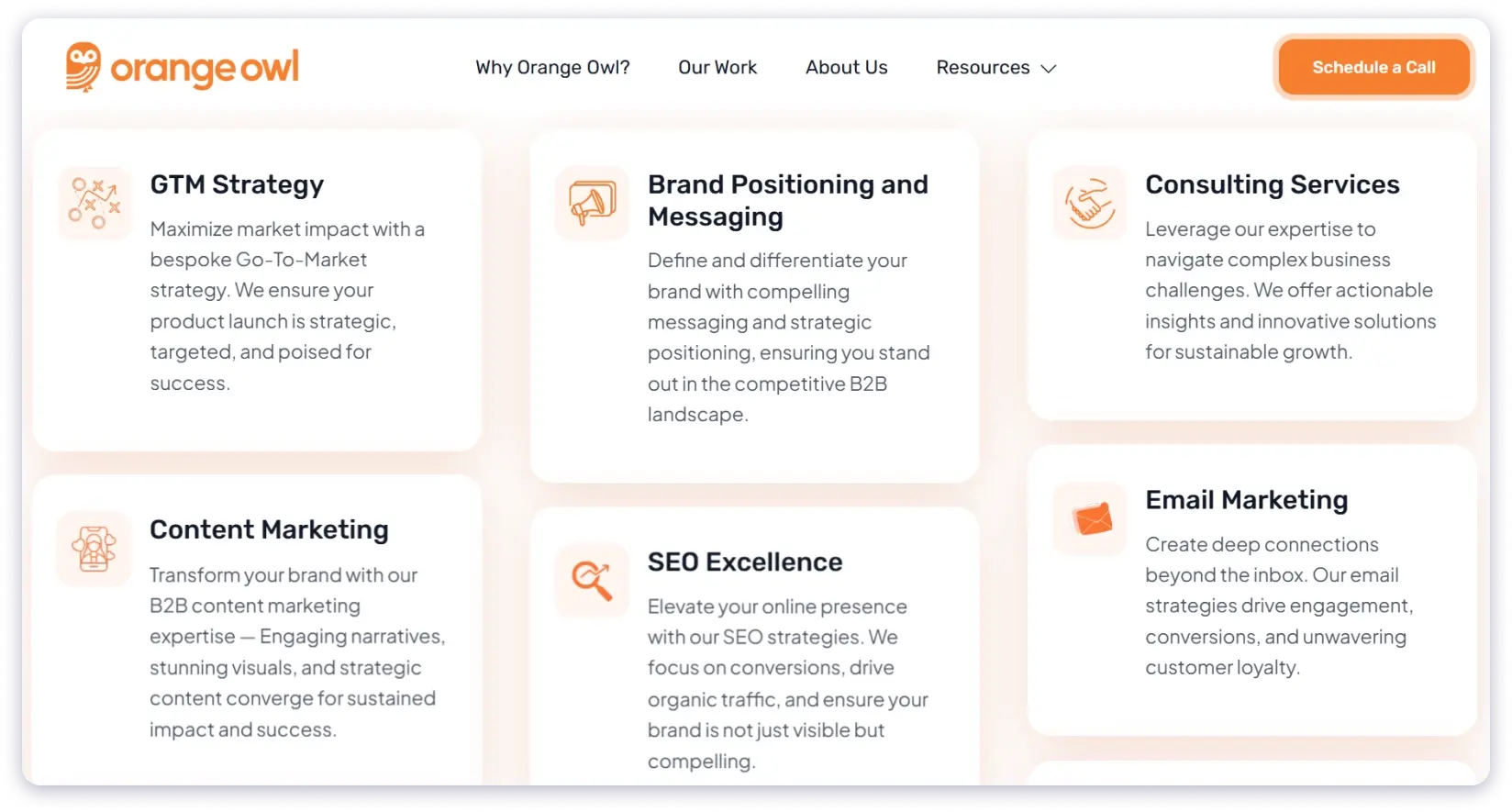The image size is (1512, 812).
Task: Select the Brand Positioning and Messaging heading
Action: (787, 200)
